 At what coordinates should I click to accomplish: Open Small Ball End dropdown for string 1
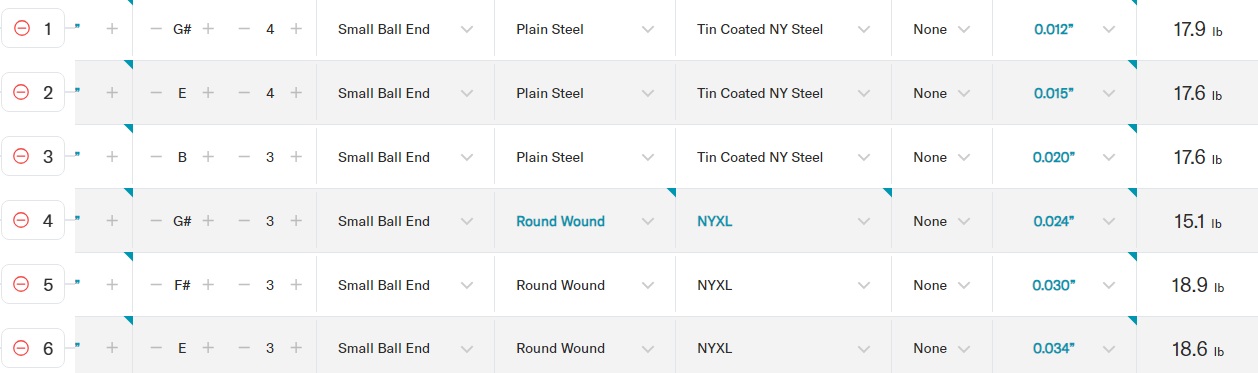[405, 29]
